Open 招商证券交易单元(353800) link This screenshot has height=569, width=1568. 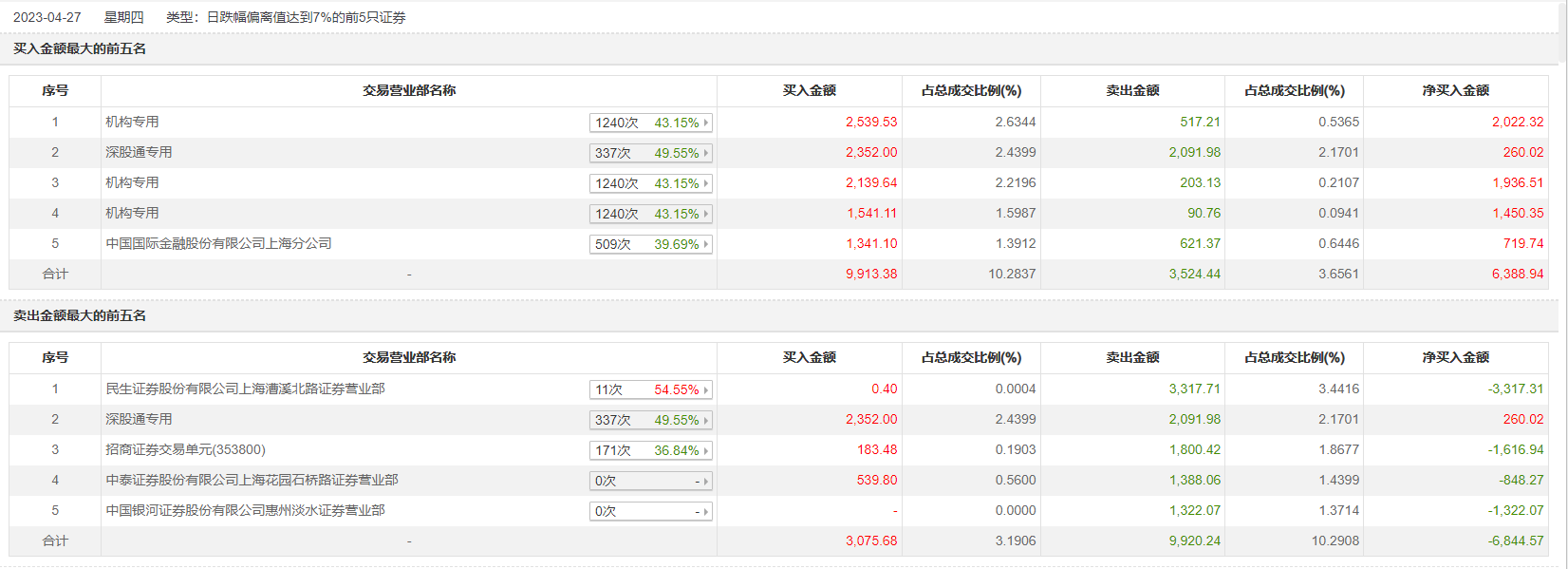[185, 449]
